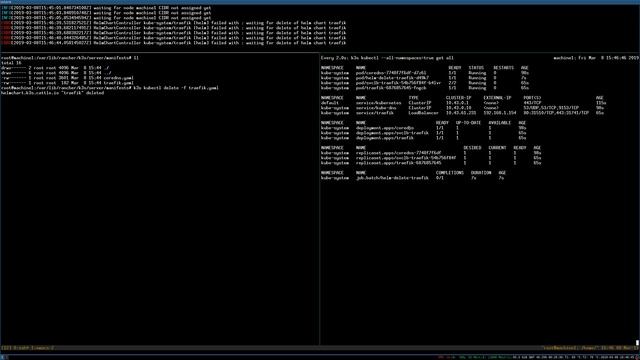This screenshot has width=640, height=360.
Task: Click the 'k3s kubectl delete -f traefik.yaml' command
Action: coord(176,88)
